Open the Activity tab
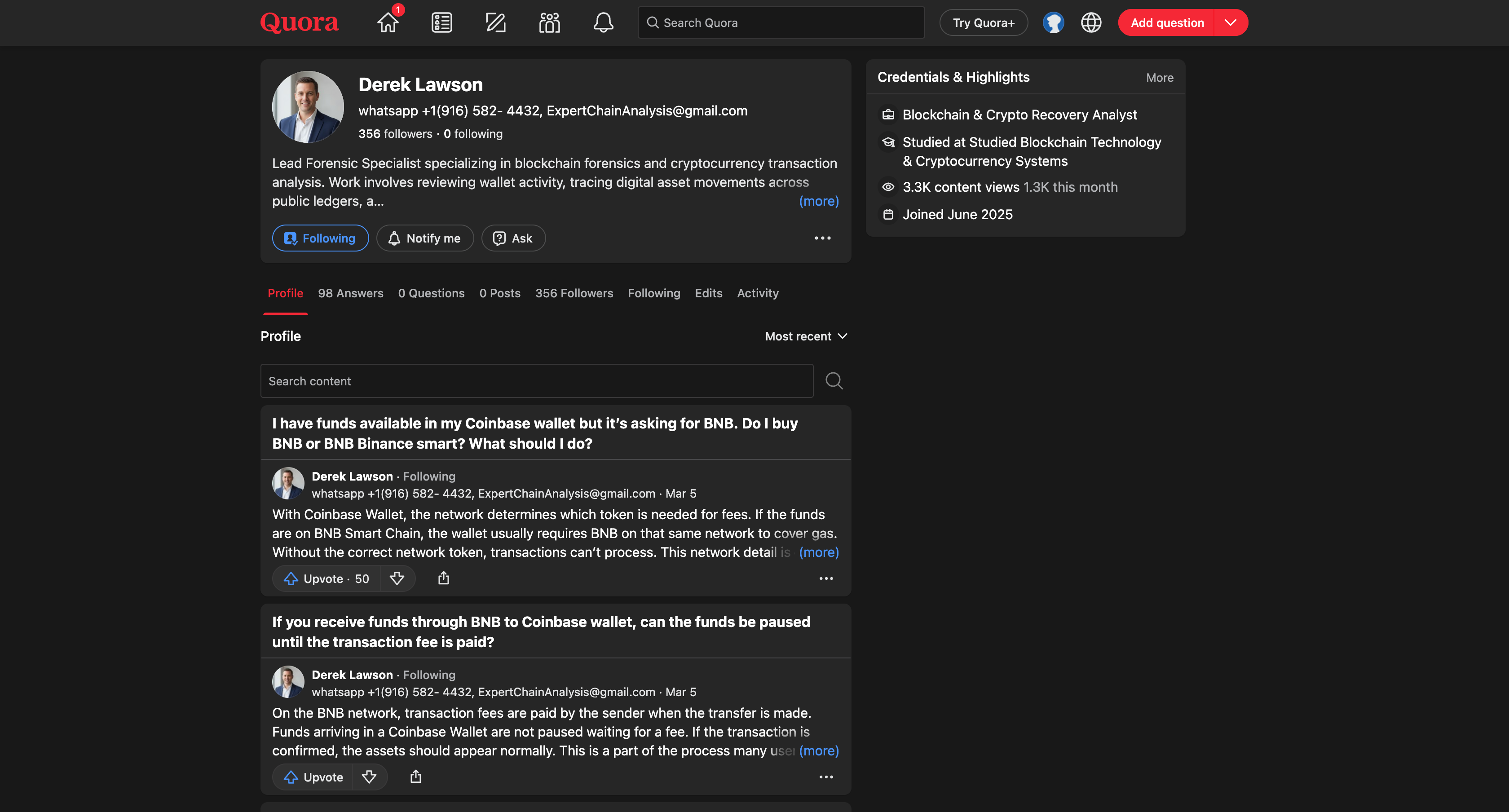The image size is (1509, 812). point(758,293)
